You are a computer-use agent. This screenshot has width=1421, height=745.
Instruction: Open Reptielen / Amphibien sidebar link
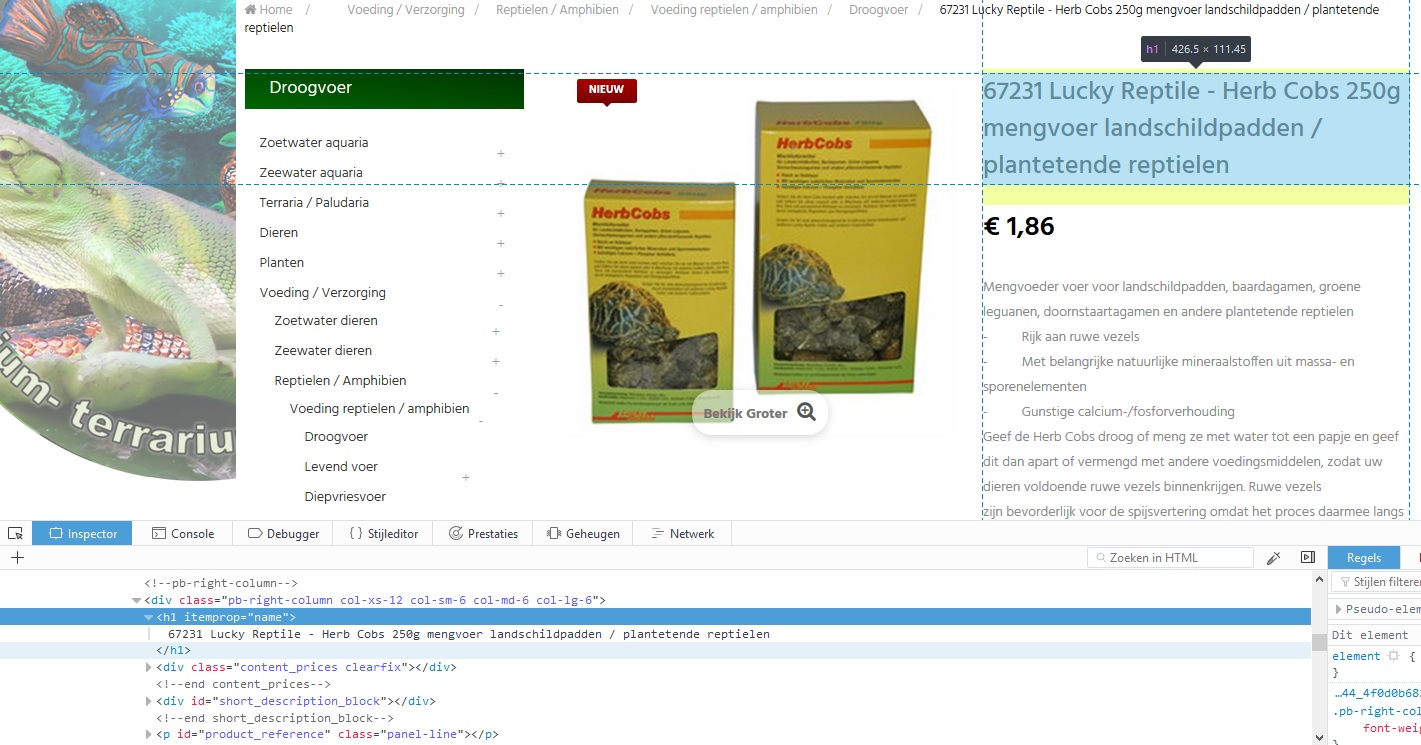click(340, 381)
